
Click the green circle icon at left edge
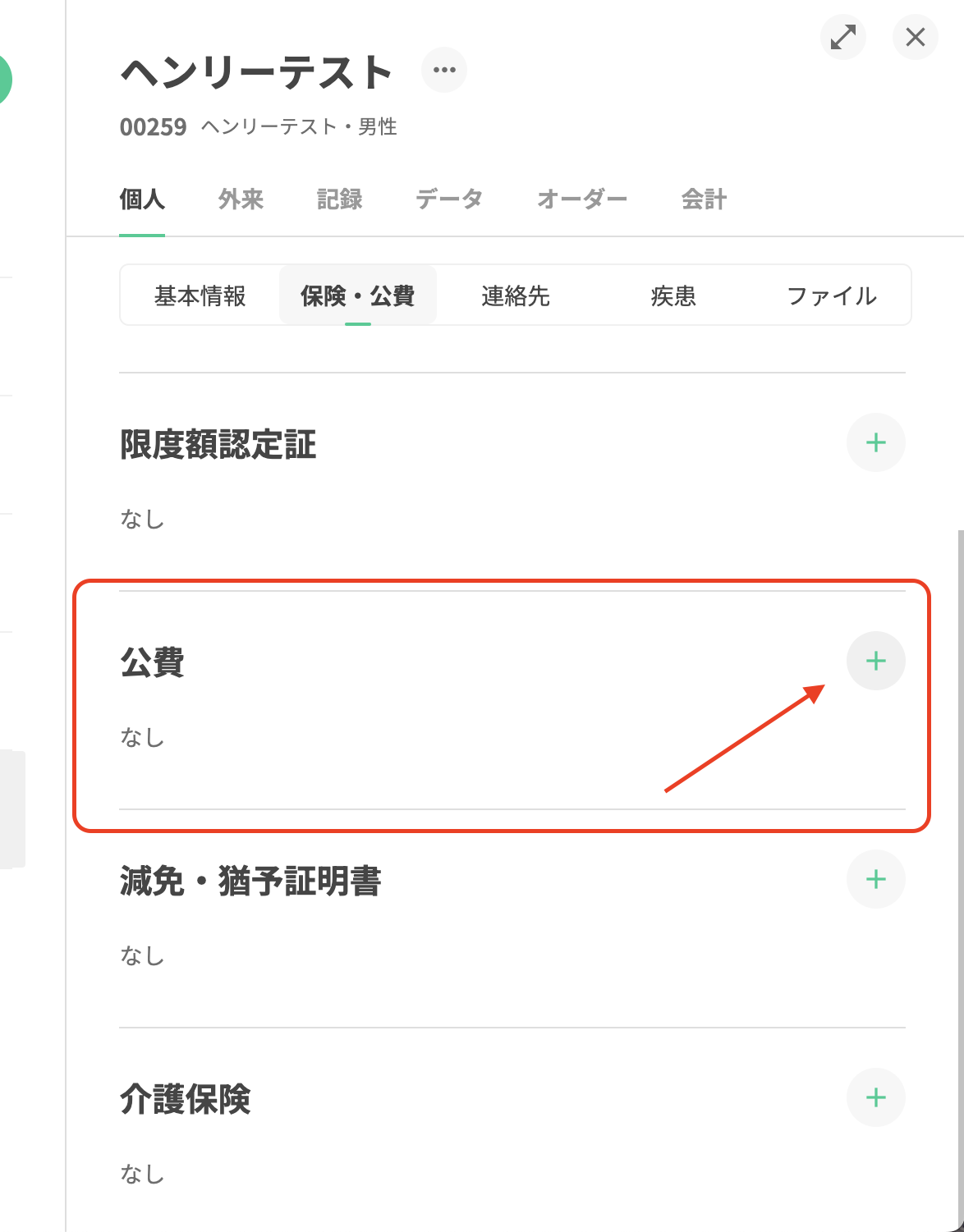(x=4, y=80)
